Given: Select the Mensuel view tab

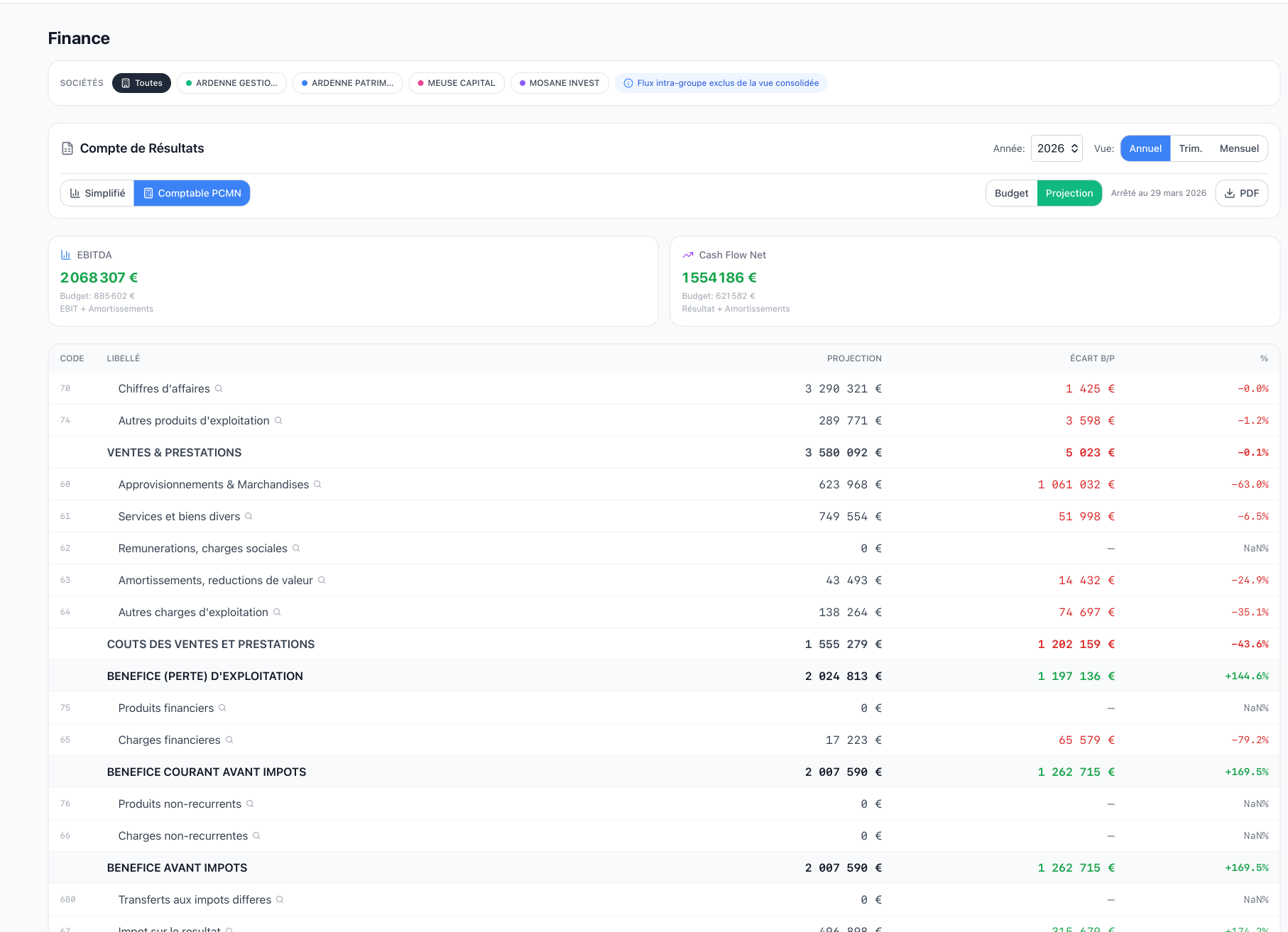Looking at the screenshot, I should coord(1238,148).
